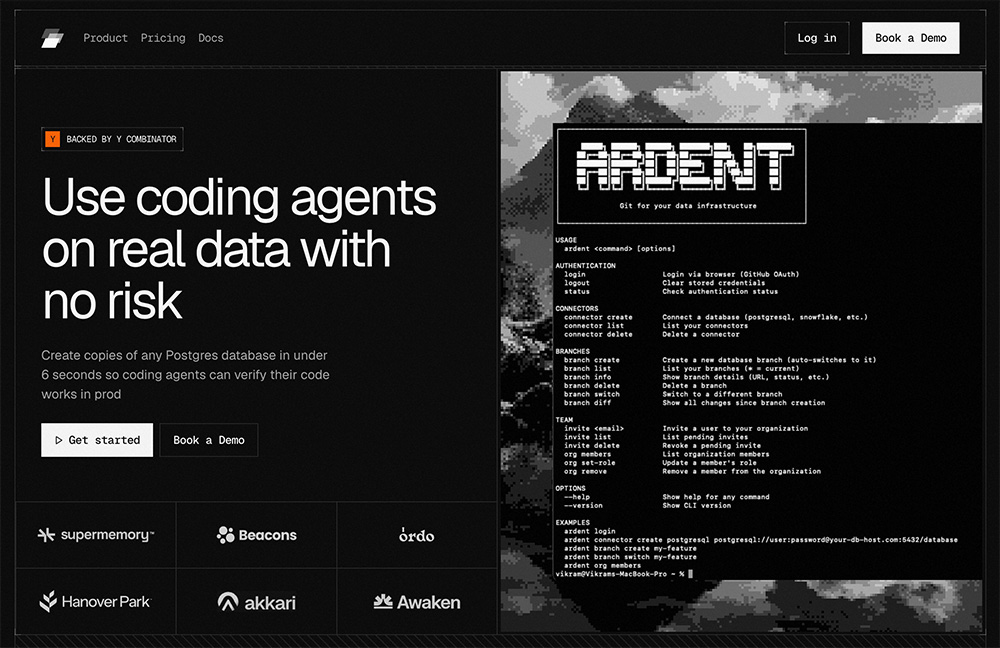This screenshot has height=648, width=1000.
Task: Click the ordo logo
Action: pyautogui.click(x=416, y=535)
